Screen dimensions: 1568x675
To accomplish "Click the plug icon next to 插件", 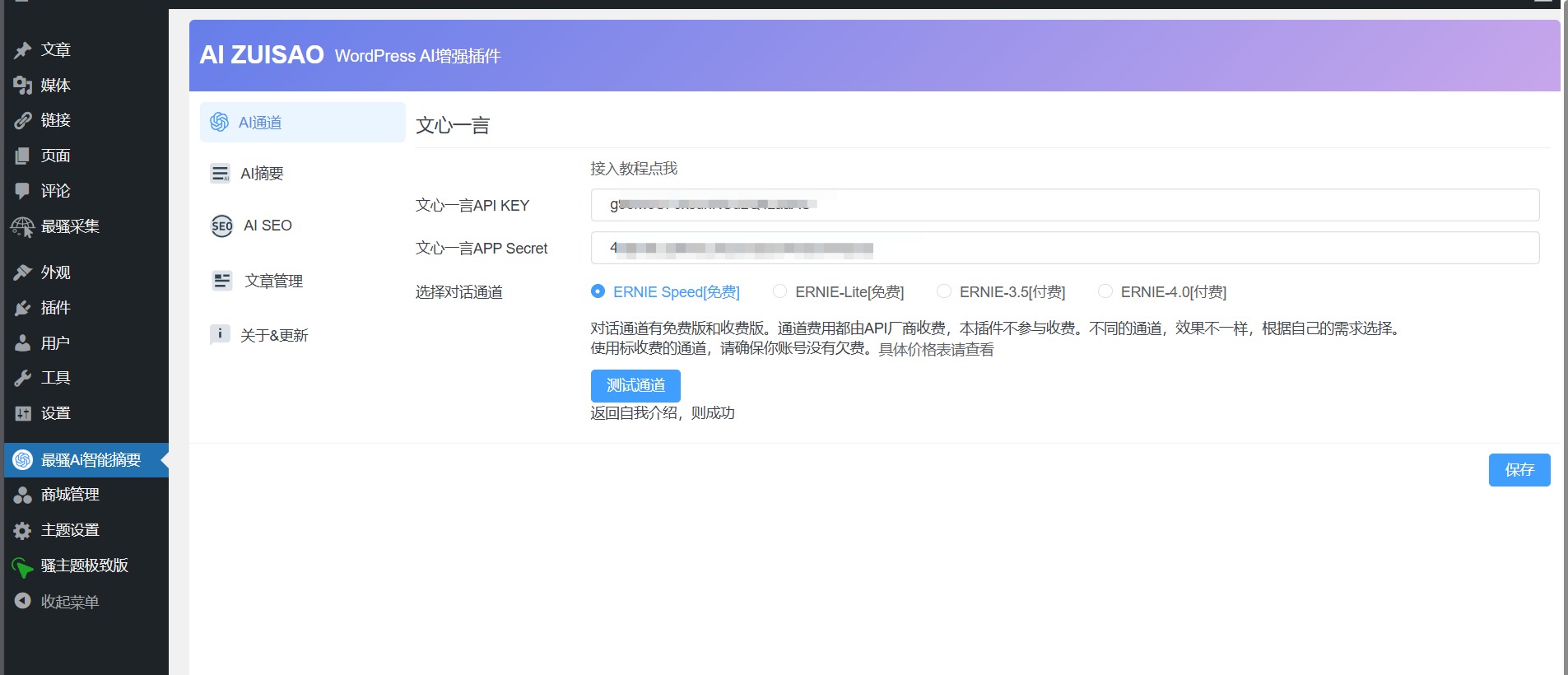I will 23,308.
